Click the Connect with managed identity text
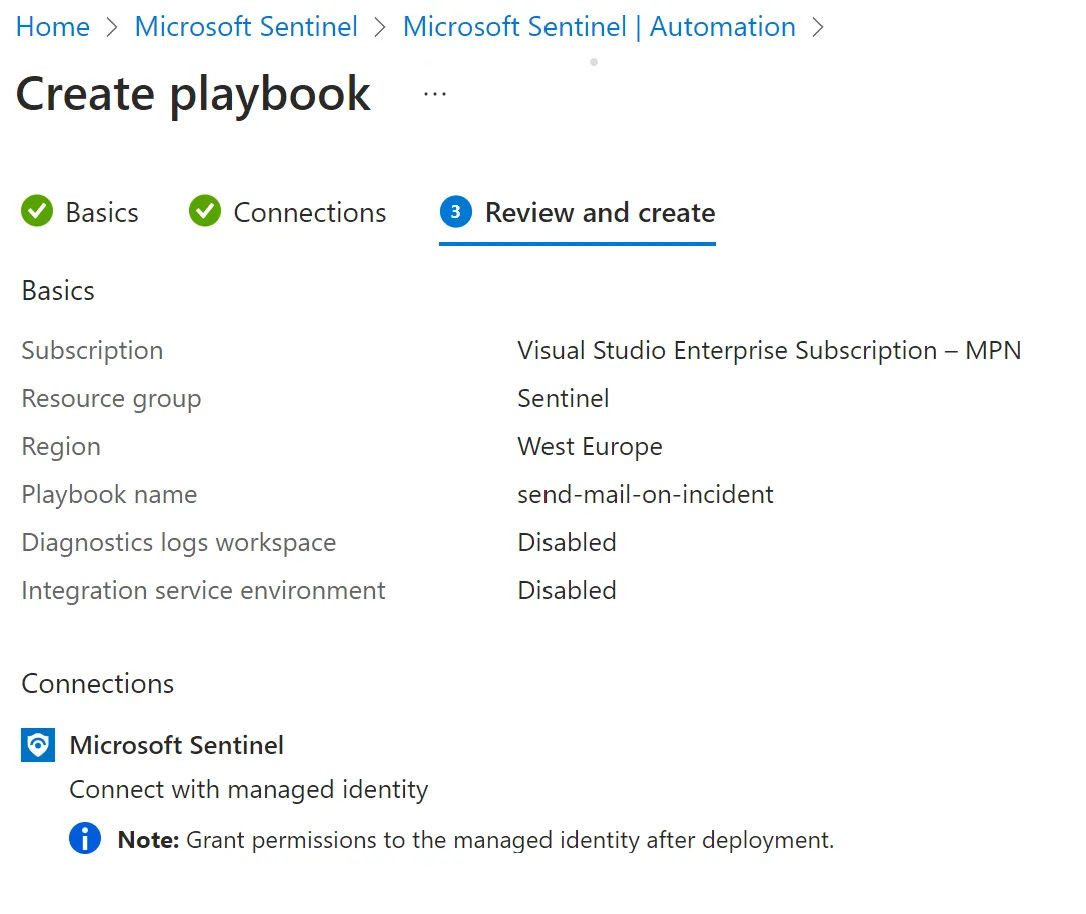Image resolution: width=1086 pixels, height=914 pixels. click(x=248, y=789)
